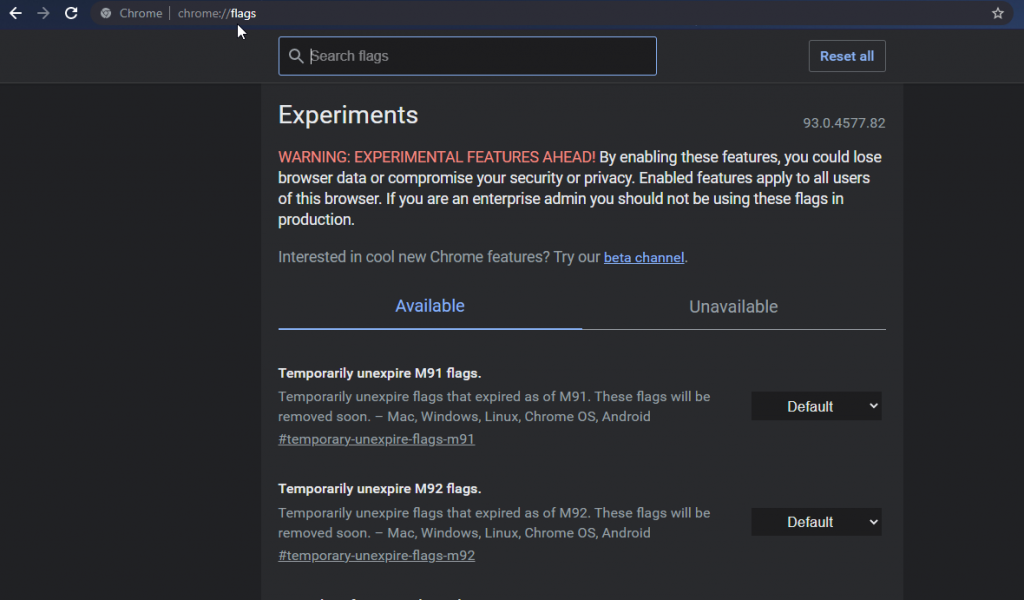
Task: Click the 'Temporarily unexpire M92 flags.' title
Action: pos(379,489)
